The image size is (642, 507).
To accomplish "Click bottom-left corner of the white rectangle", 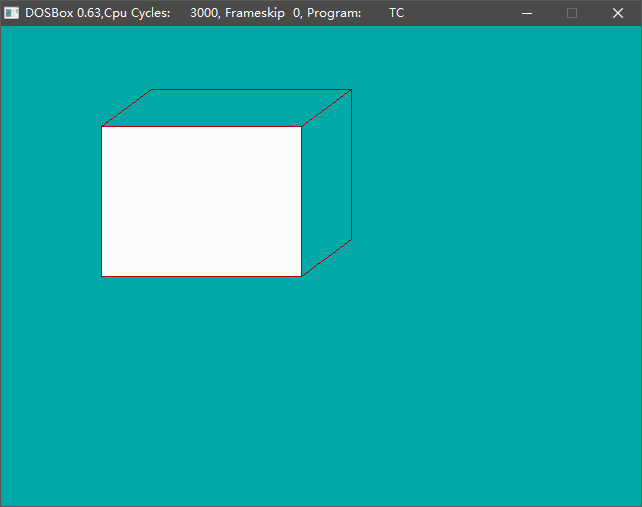I will [x=102, y=276].
